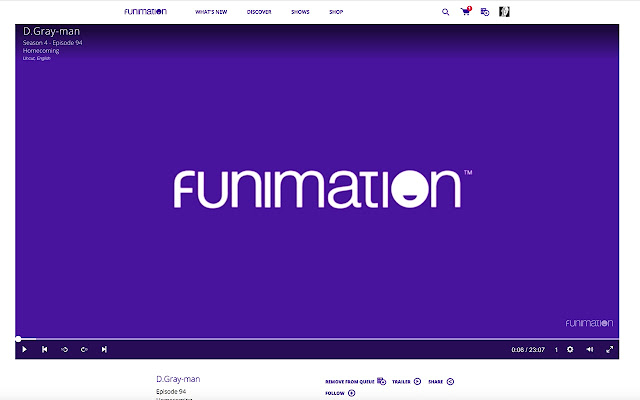Click the Follow button
Image resolution: width=640 pixels, height=400 pixels.
click(340, 393)
